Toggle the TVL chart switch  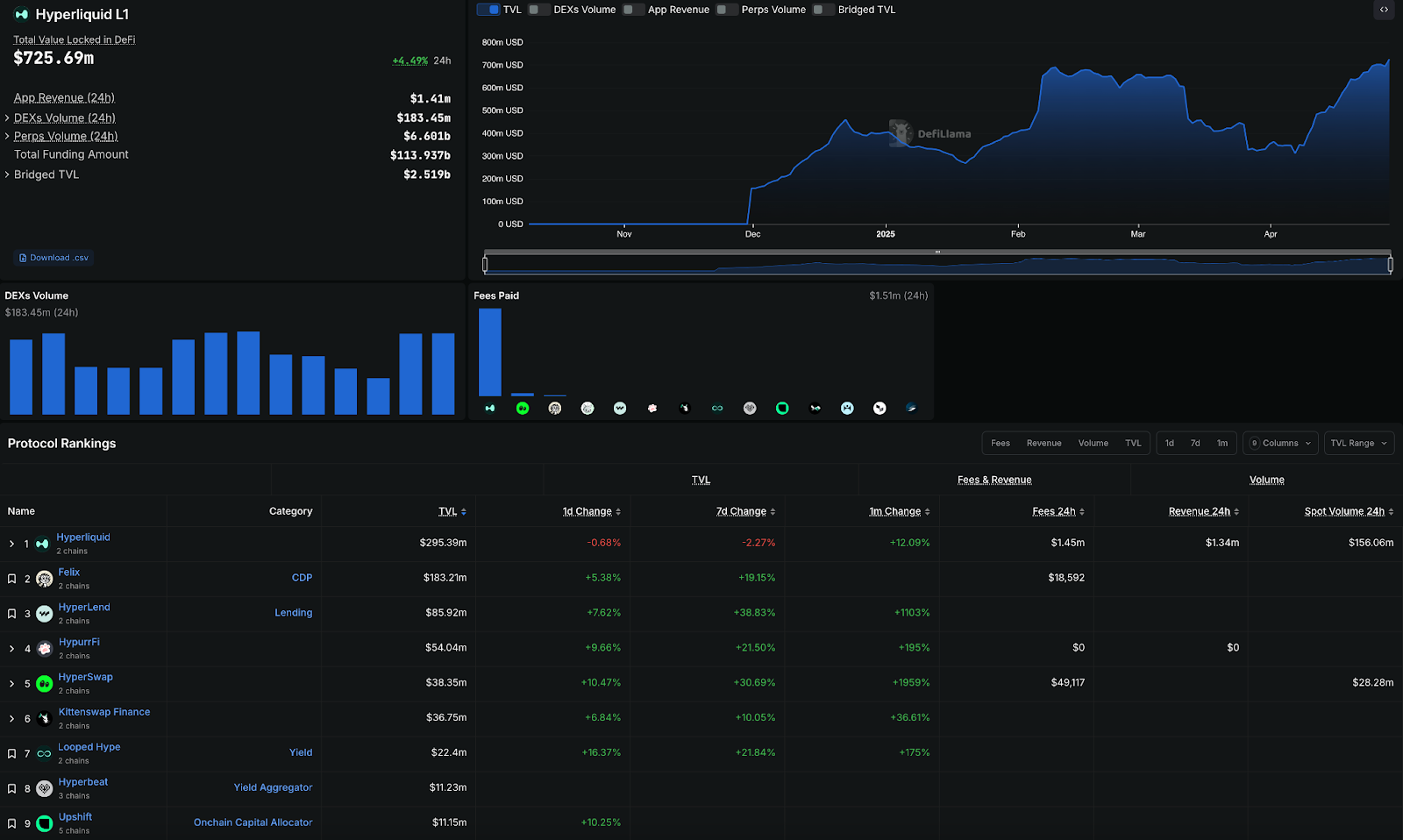tap(488, 10)
